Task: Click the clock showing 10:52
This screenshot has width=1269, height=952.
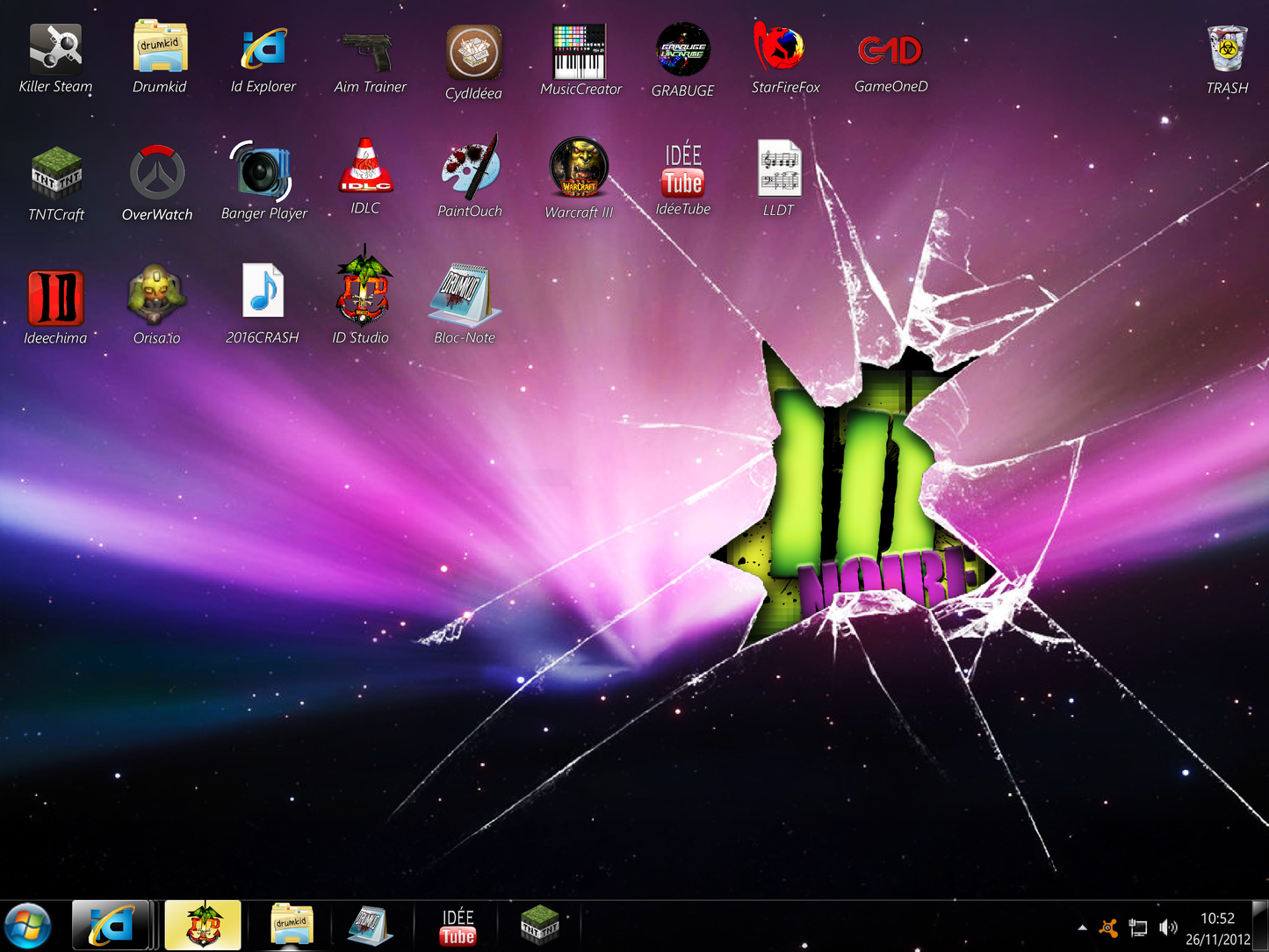Action: point(1217,928)
